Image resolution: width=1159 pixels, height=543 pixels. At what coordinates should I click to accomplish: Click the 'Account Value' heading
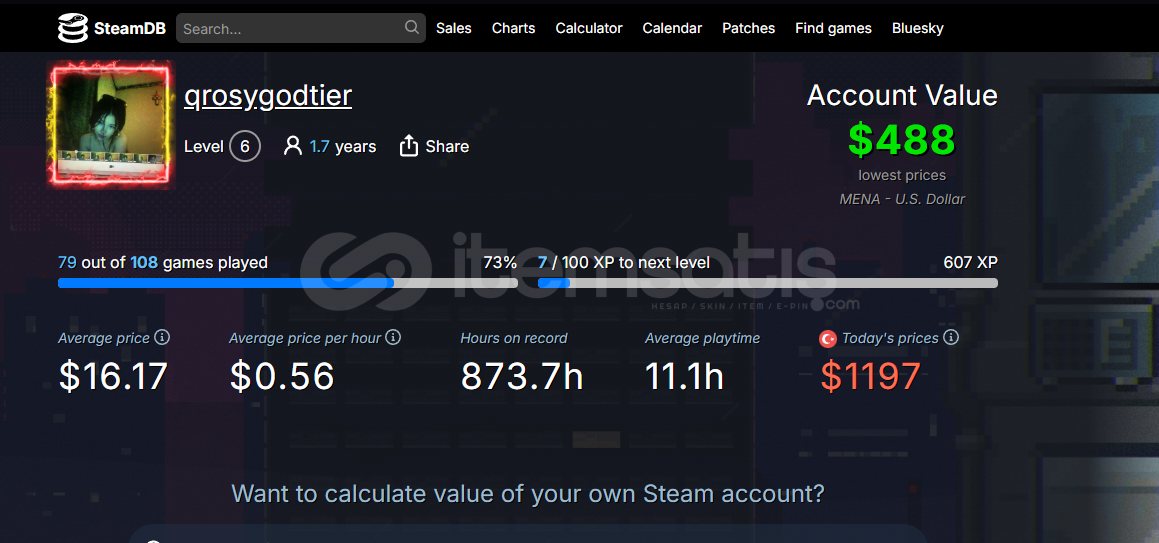pyautogui.click(x=902, y=95)
